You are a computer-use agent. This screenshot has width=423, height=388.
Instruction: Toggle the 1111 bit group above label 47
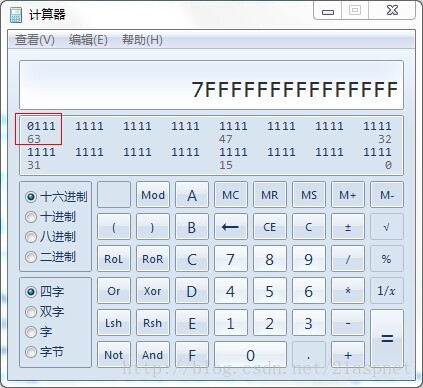point(233,126)
